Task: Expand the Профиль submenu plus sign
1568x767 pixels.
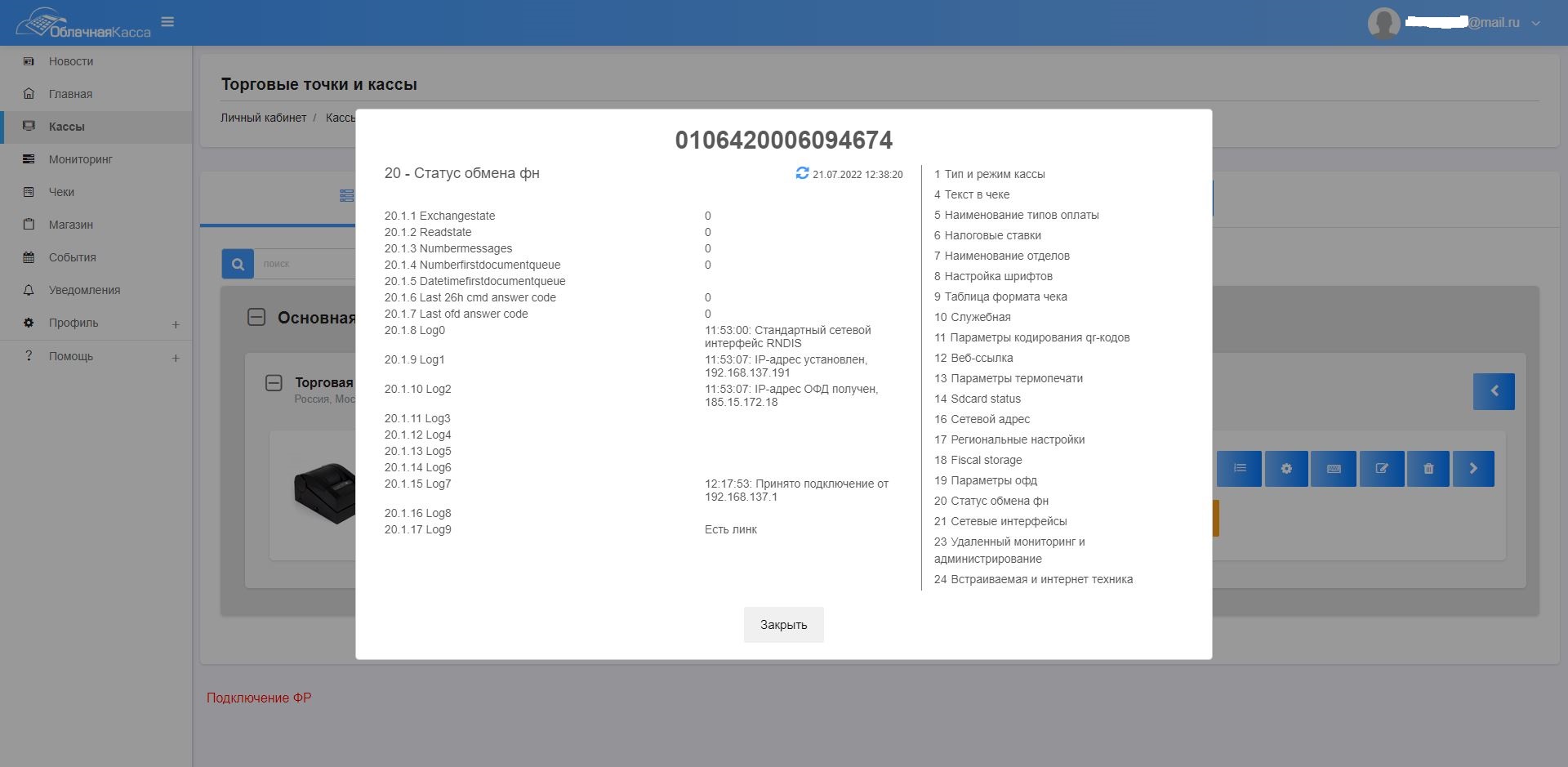Action: point(176,324)
